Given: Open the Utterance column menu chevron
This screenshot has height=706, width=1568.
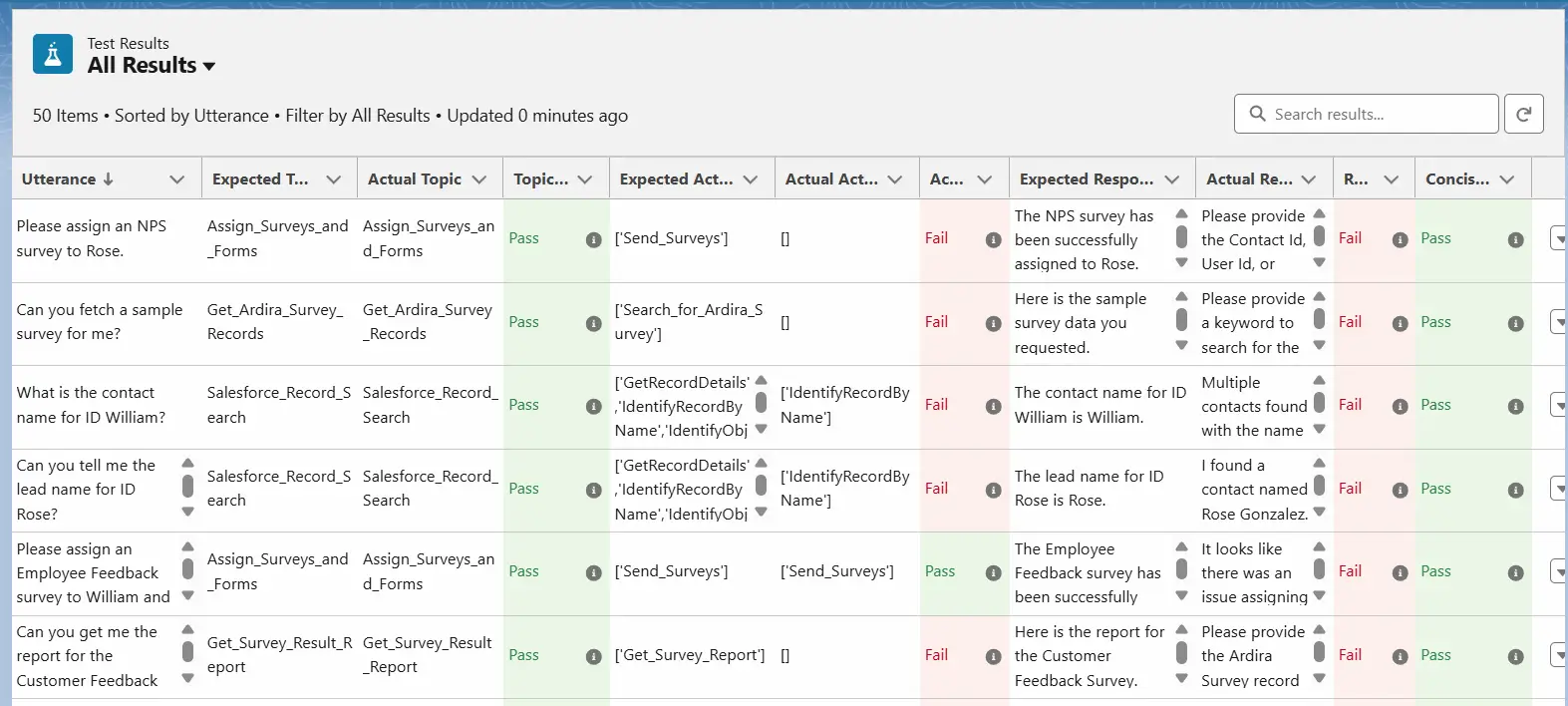Looking at the screenshot, I should pyautogui.click(x=177, y=179).
